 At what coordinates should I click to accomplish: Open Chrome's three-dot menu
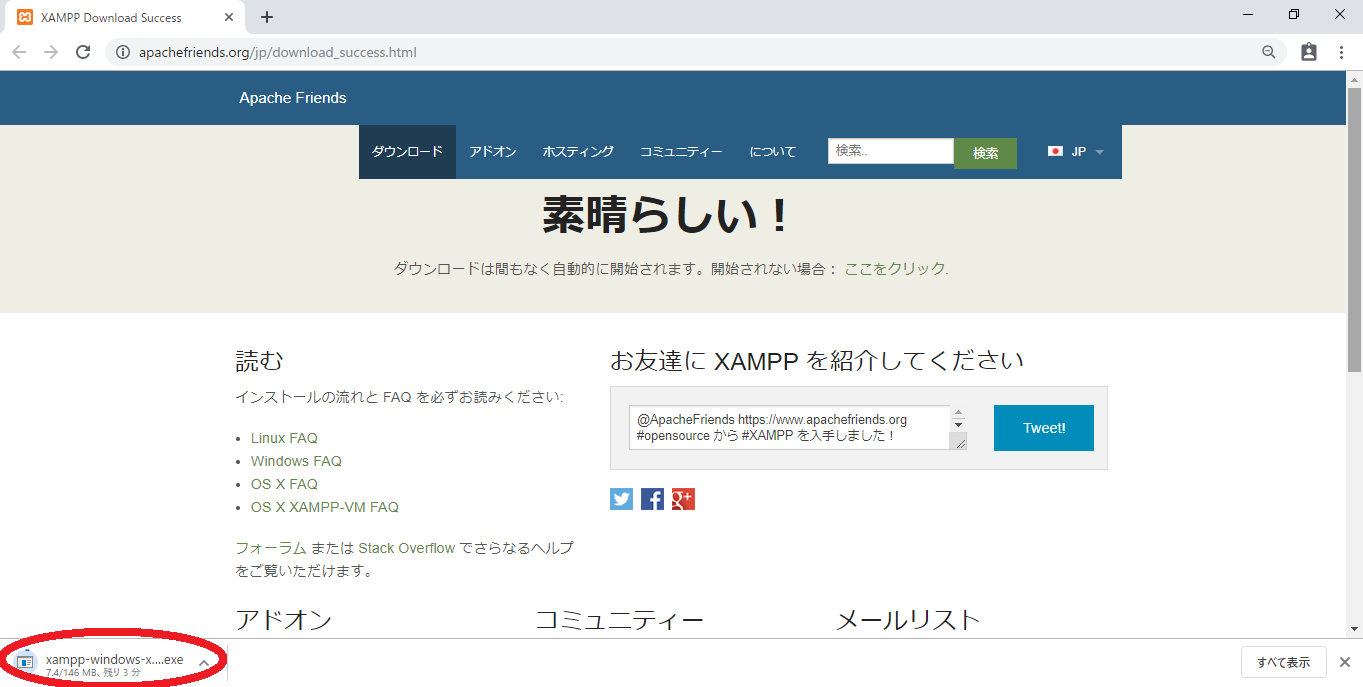click(x=1342, y=52)
